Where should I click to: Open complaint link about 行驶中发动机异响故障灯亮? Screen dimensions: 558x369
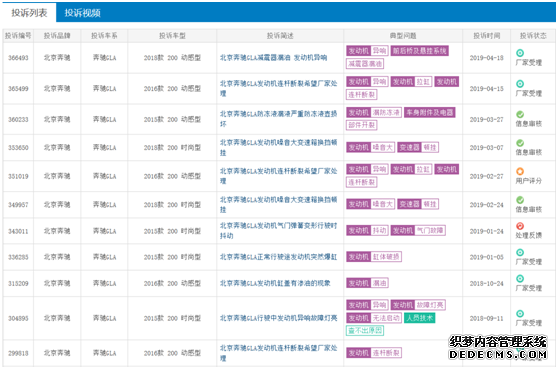278,318
